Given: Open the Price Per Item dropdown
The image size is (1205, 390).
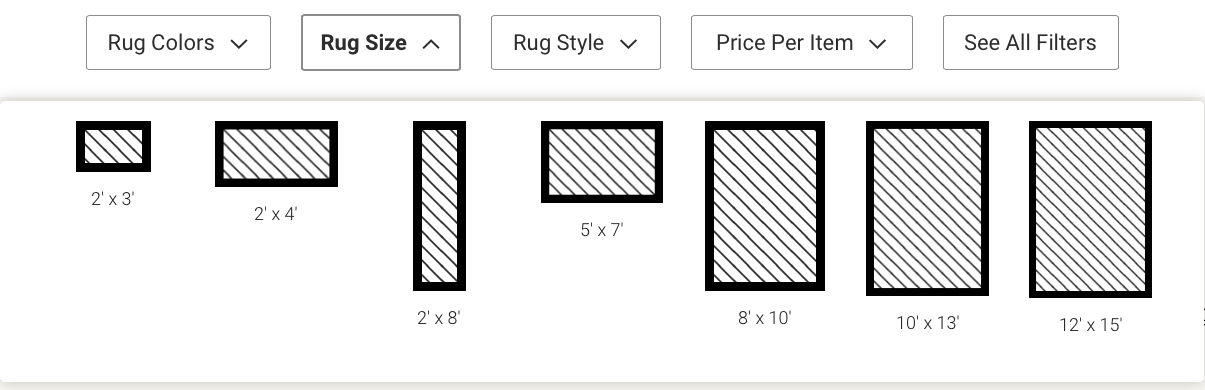Looking at the screenshot, I should pos(802,43).
